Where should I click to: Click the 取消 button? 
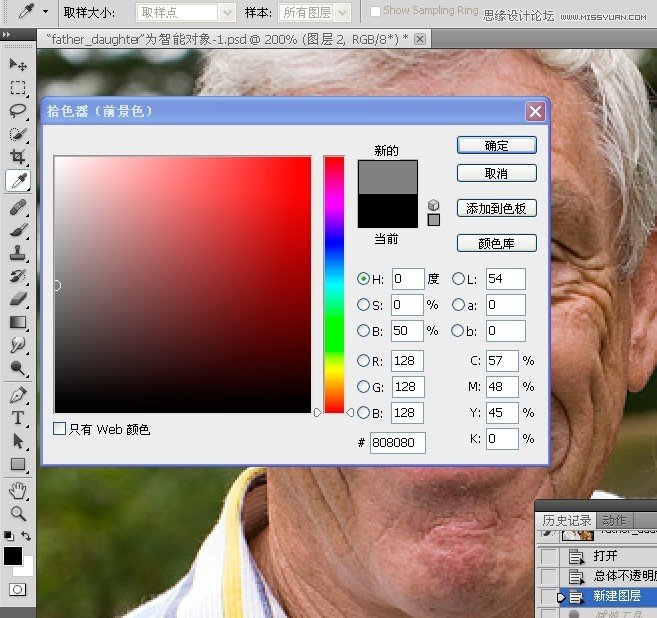497,173
